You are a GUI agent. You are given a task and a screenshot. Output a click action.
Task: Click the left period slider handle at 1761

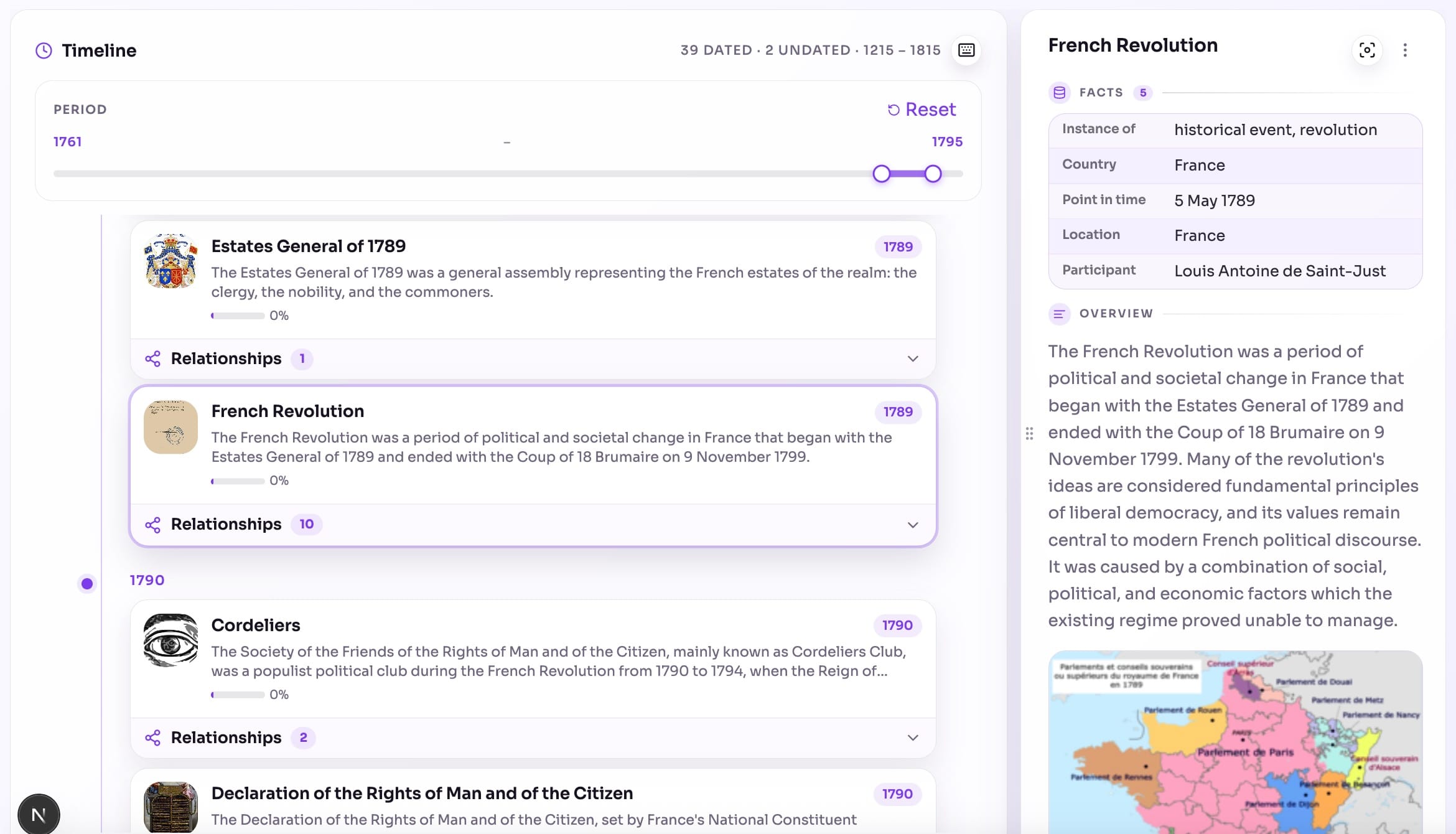point(881,174)
